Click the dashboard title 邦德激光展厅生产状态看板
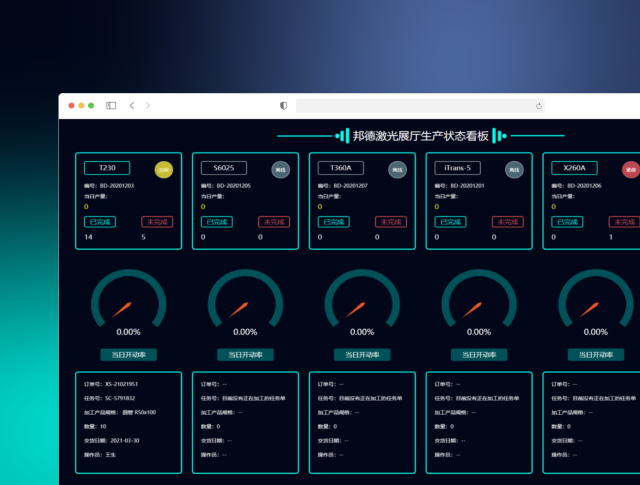 coord(421,136)
